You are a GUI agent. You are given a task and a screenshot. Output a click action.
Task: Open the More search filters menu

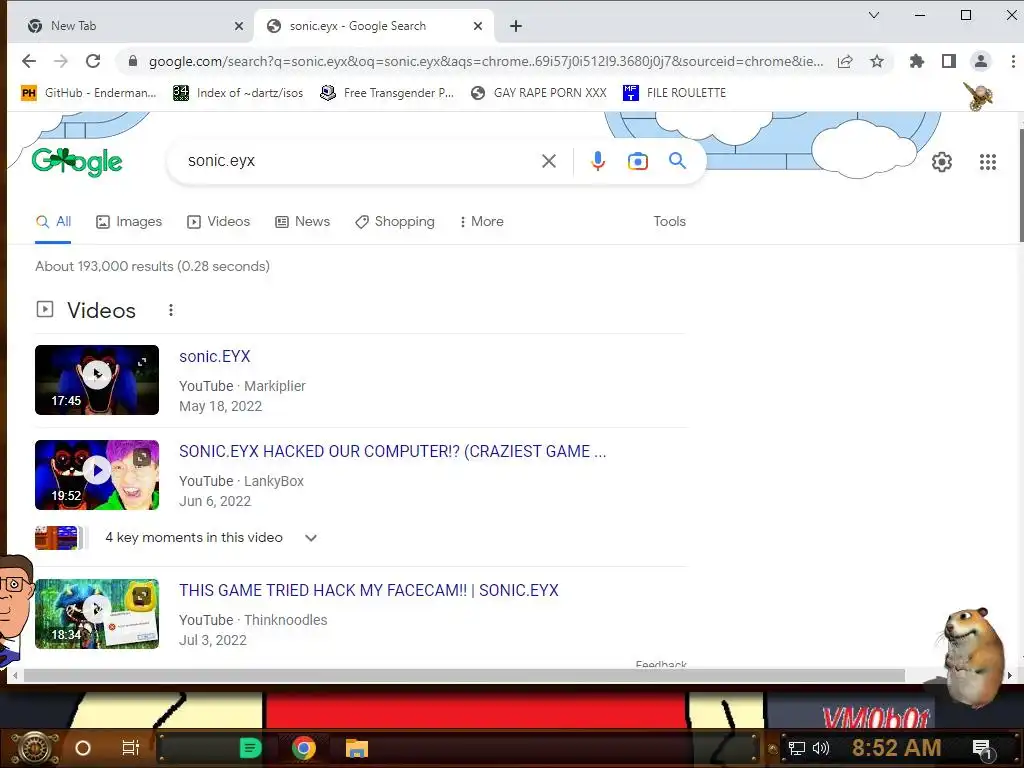(482, 221)
